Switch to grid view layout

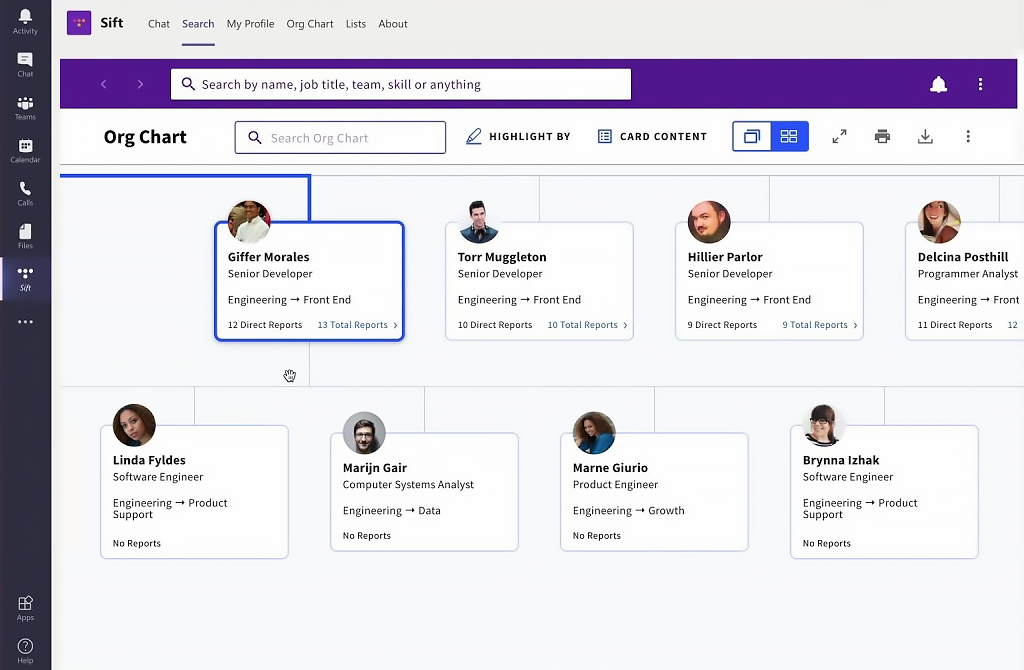point(789,136)
